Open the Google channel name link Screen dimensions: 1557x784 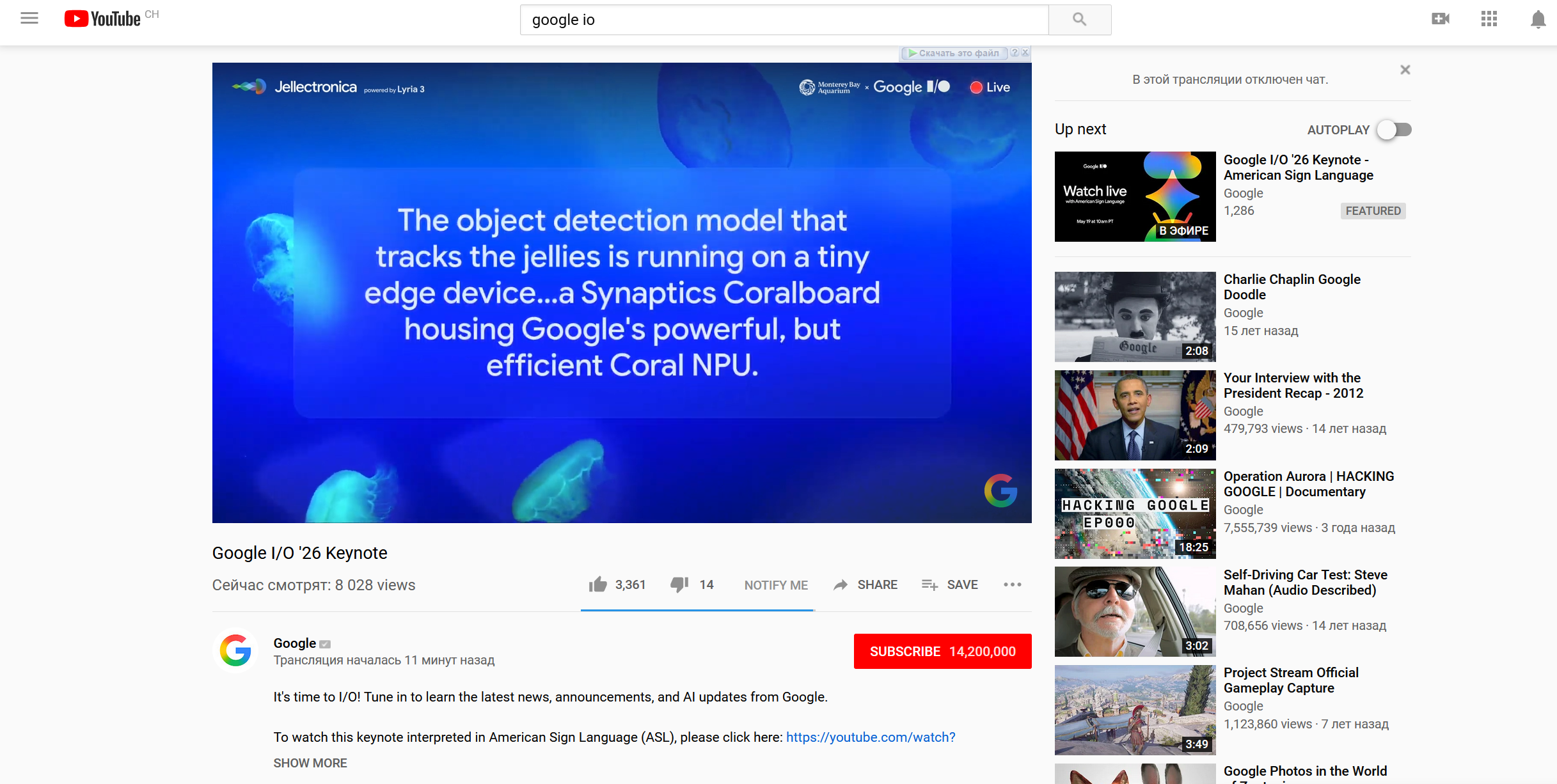(294, 643)
